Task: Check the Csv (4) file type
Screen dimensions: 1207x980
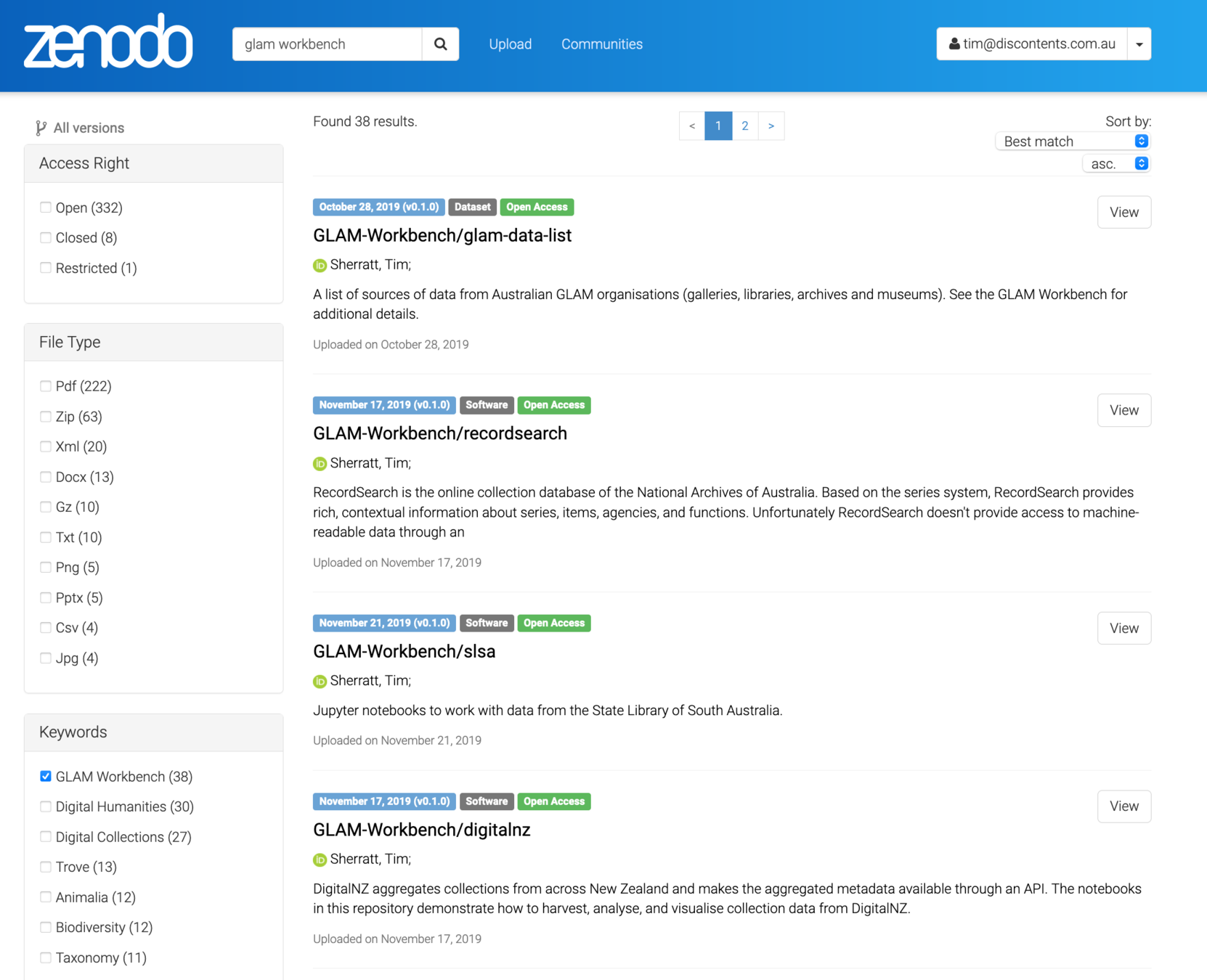Action: (x=46, y=627)
